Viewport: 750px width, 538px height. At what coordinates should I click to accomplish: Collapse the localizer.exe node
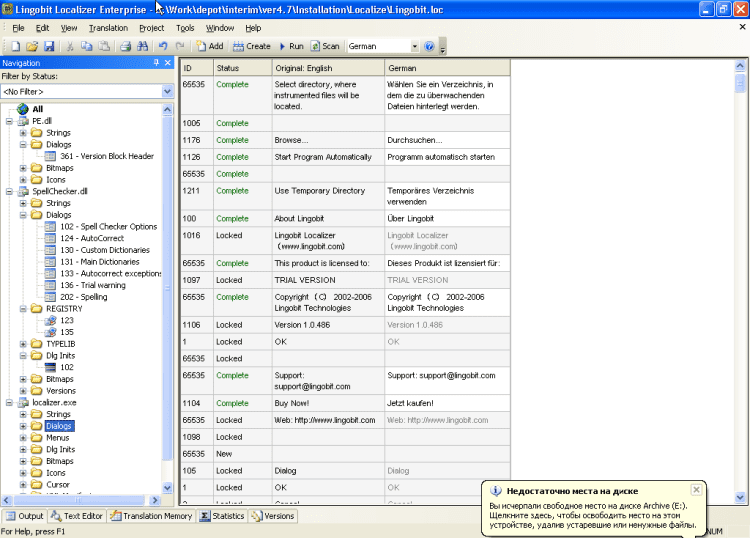point(9,403)
